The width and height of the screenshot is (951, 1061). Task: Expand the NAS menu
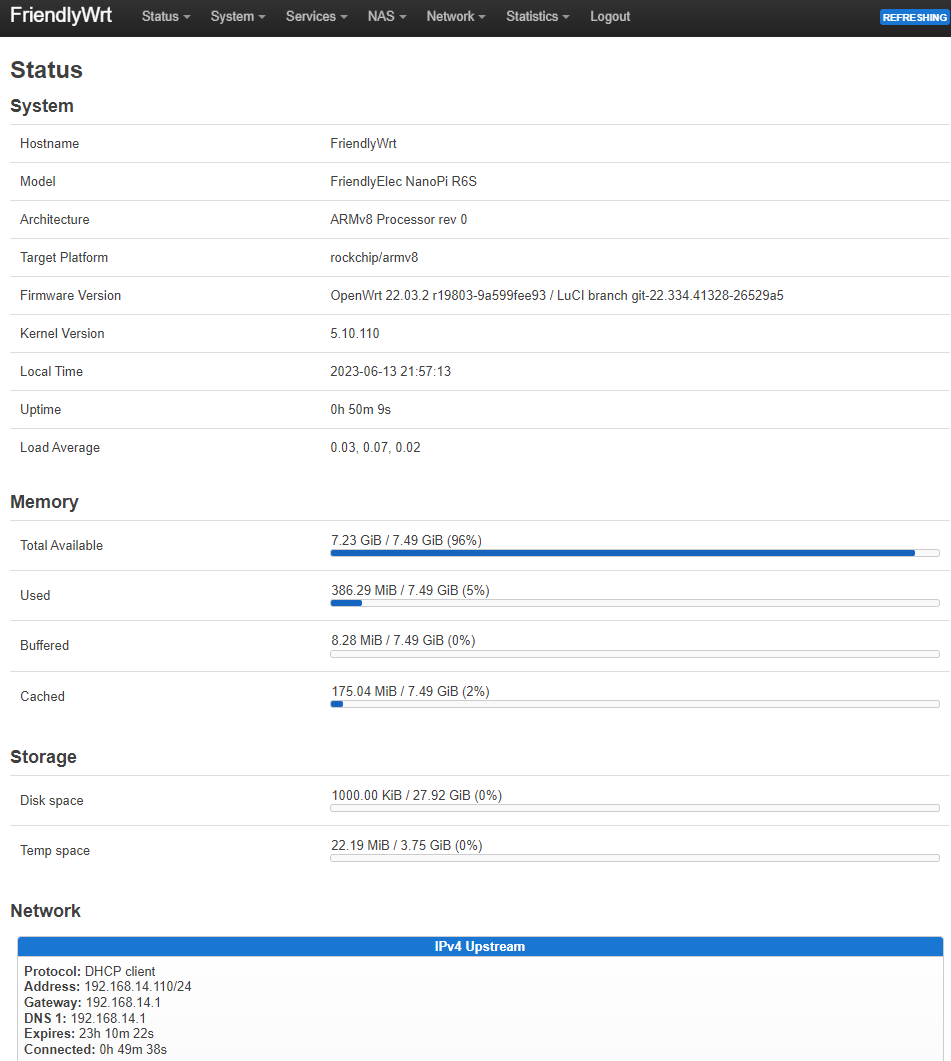pyautogui.click(x=386, y=17)
